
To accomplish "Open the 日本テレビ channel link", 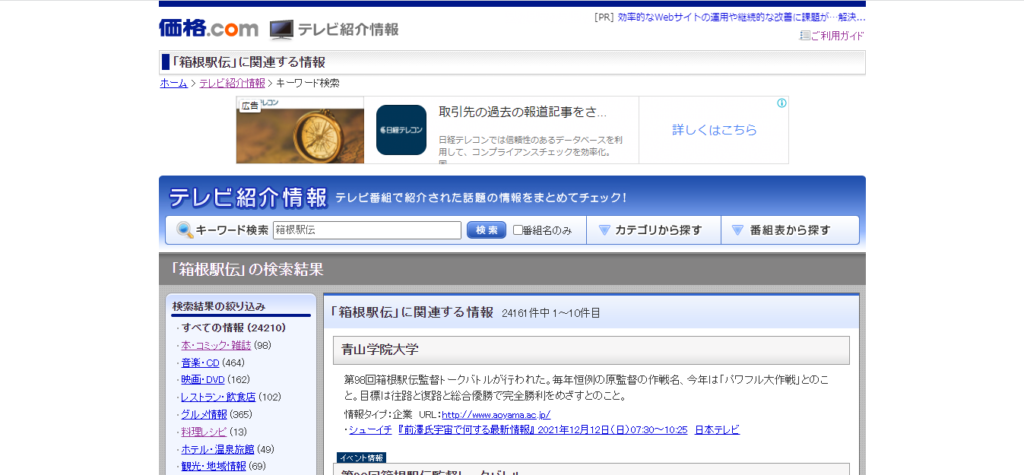I will click(717, 430).
